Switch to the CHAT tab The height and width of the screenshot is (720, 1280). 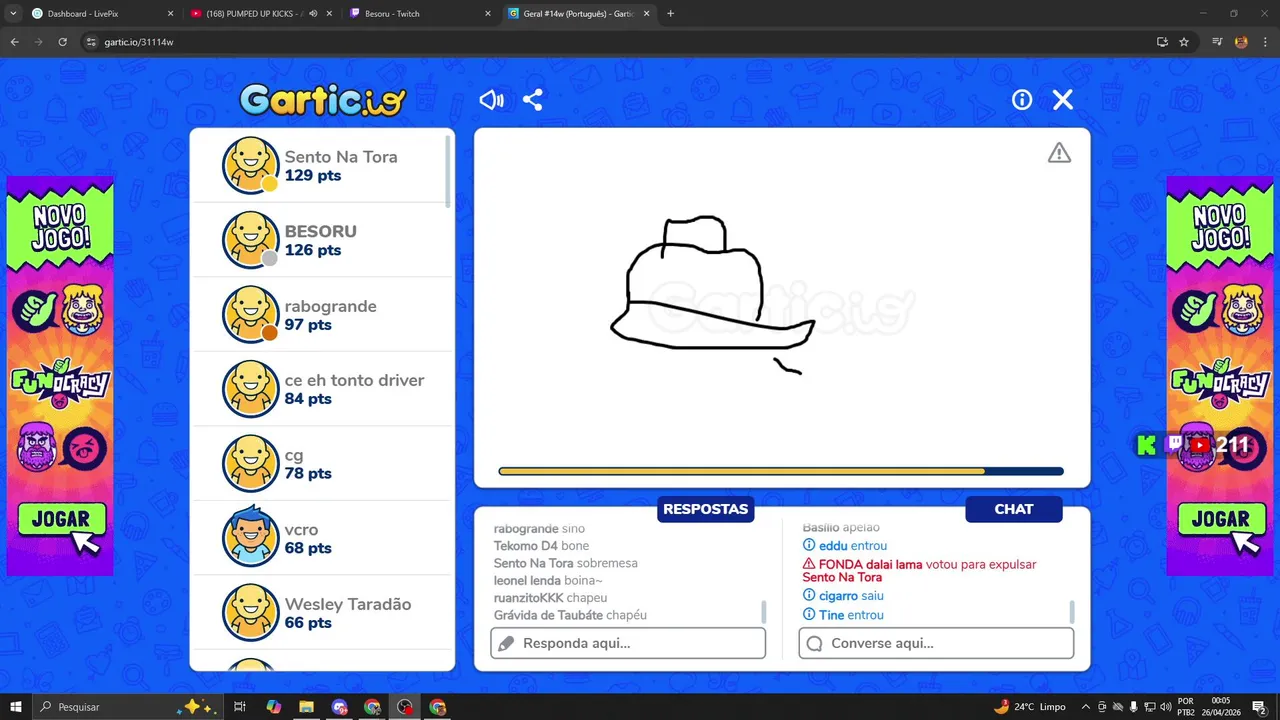coord(1013,509)
